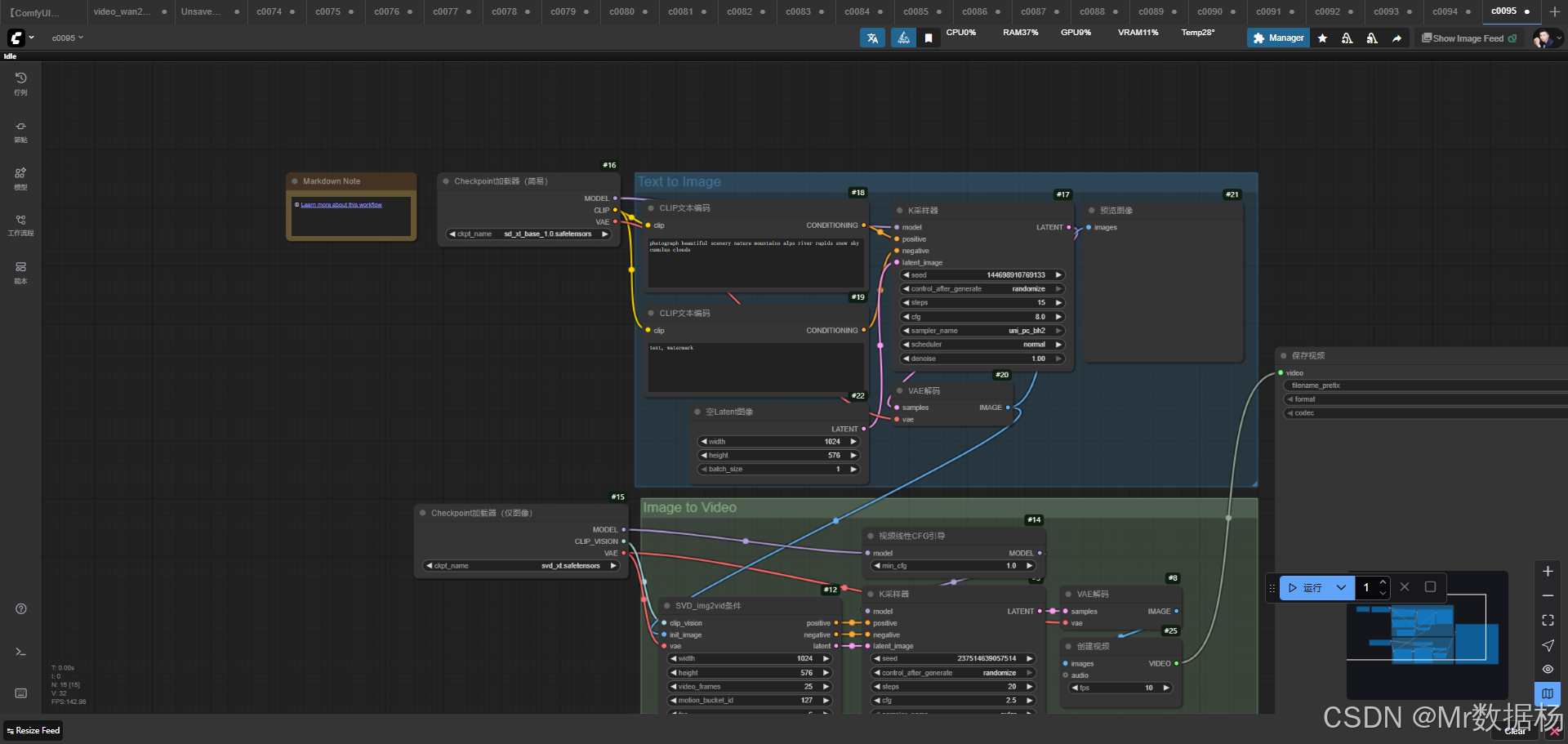Click the minimap preview thumbnail
The image size is (1568, 744).
pos(1427,634)
